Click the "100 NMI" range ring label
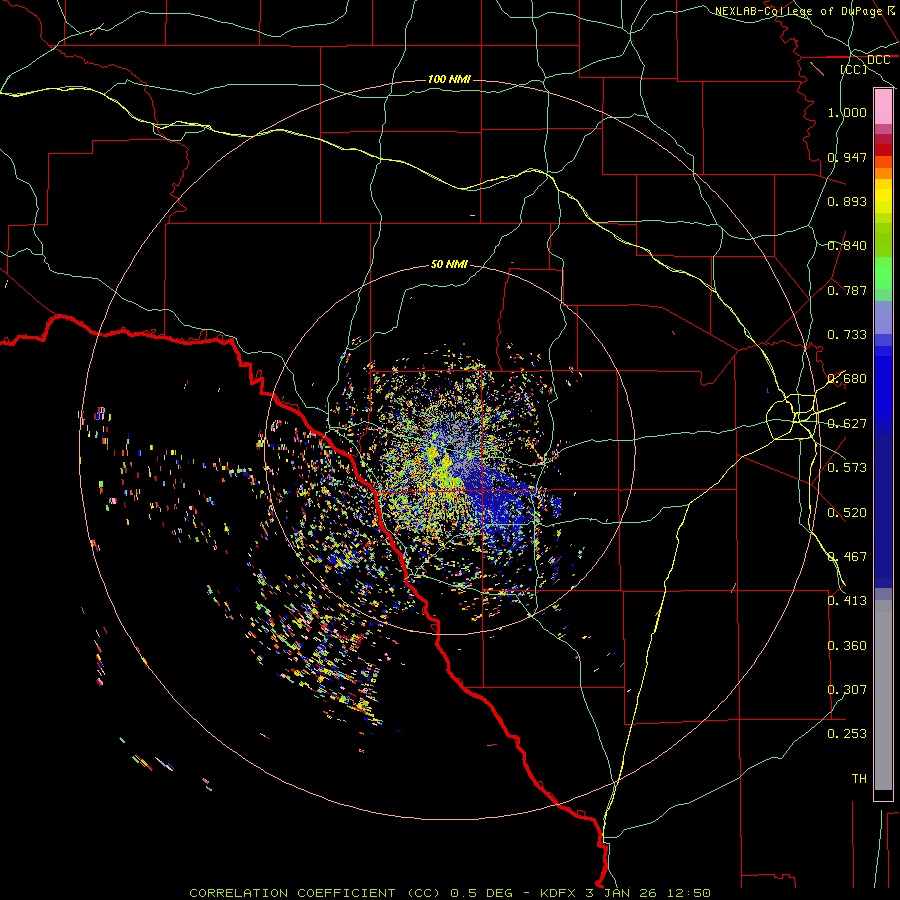Screen dimensions: 900x900 (449, 79)
